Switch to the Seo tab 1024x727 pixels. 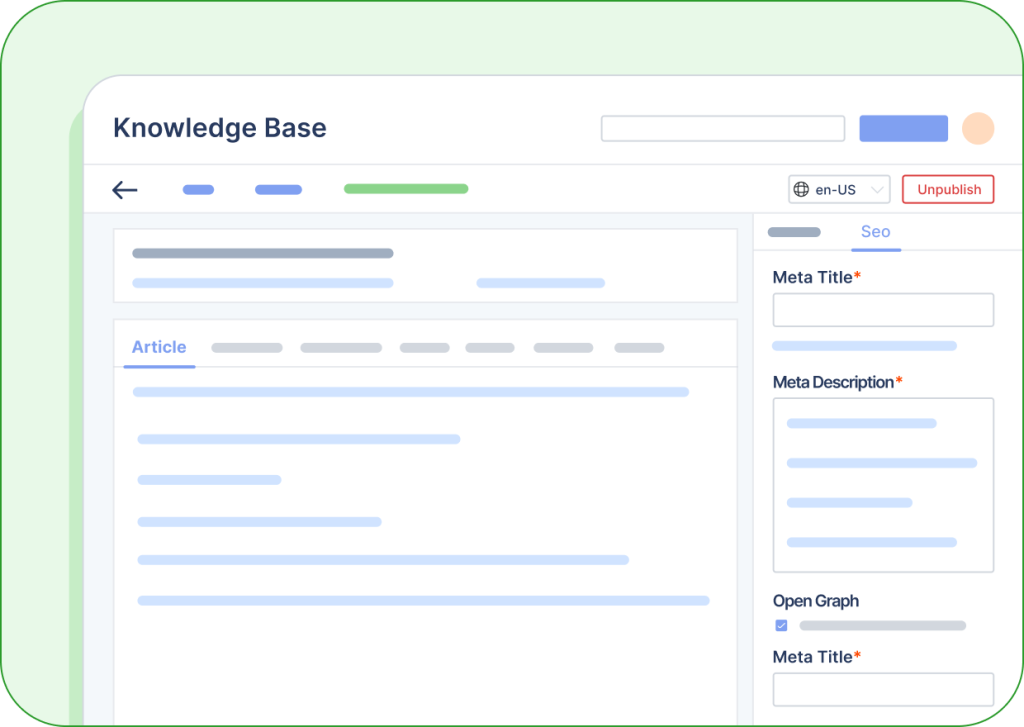875,231
